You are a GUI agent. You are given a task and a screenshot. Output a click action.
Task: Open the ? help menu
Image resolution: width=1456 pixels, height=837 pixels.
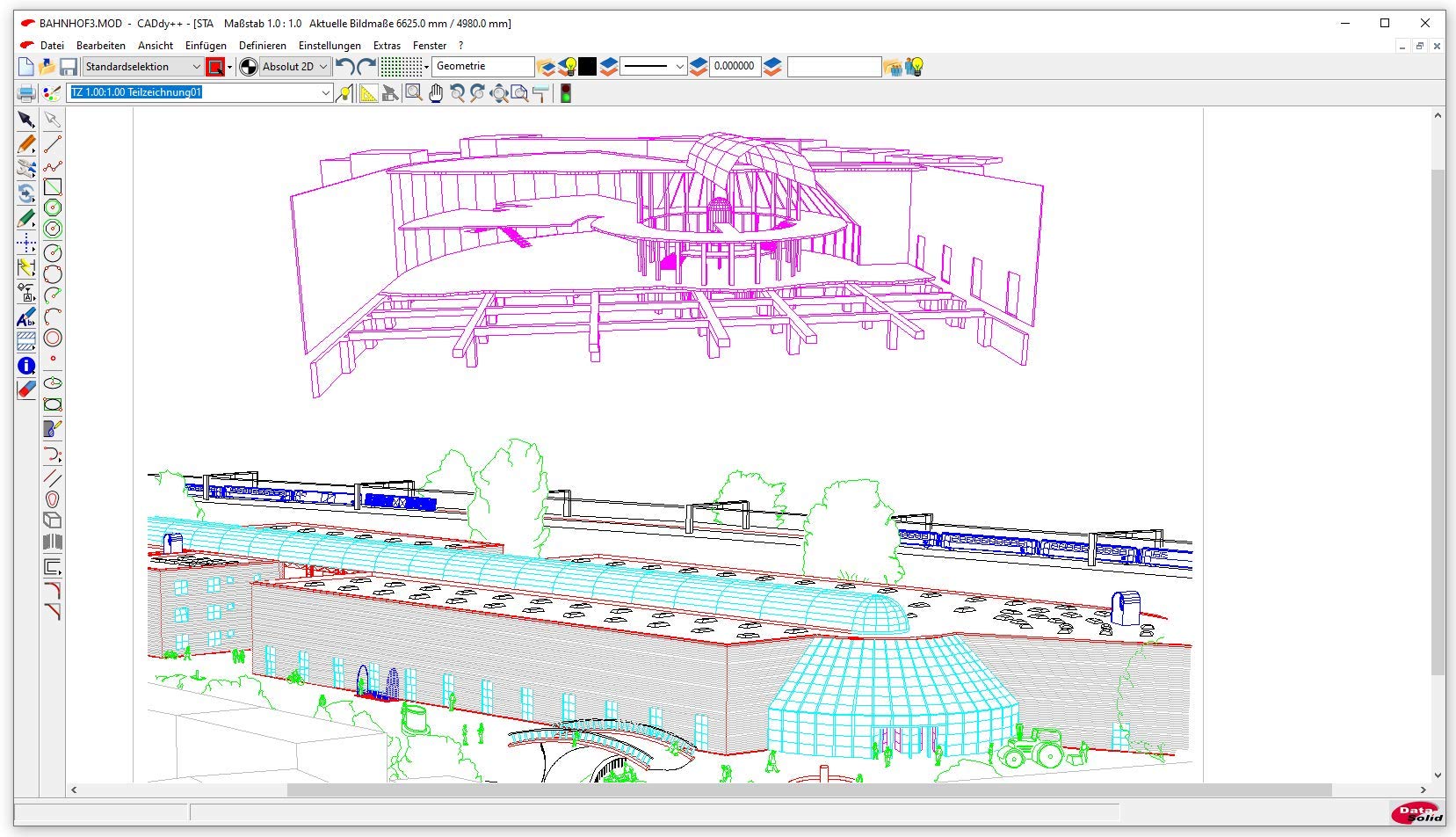click(461, 46)
